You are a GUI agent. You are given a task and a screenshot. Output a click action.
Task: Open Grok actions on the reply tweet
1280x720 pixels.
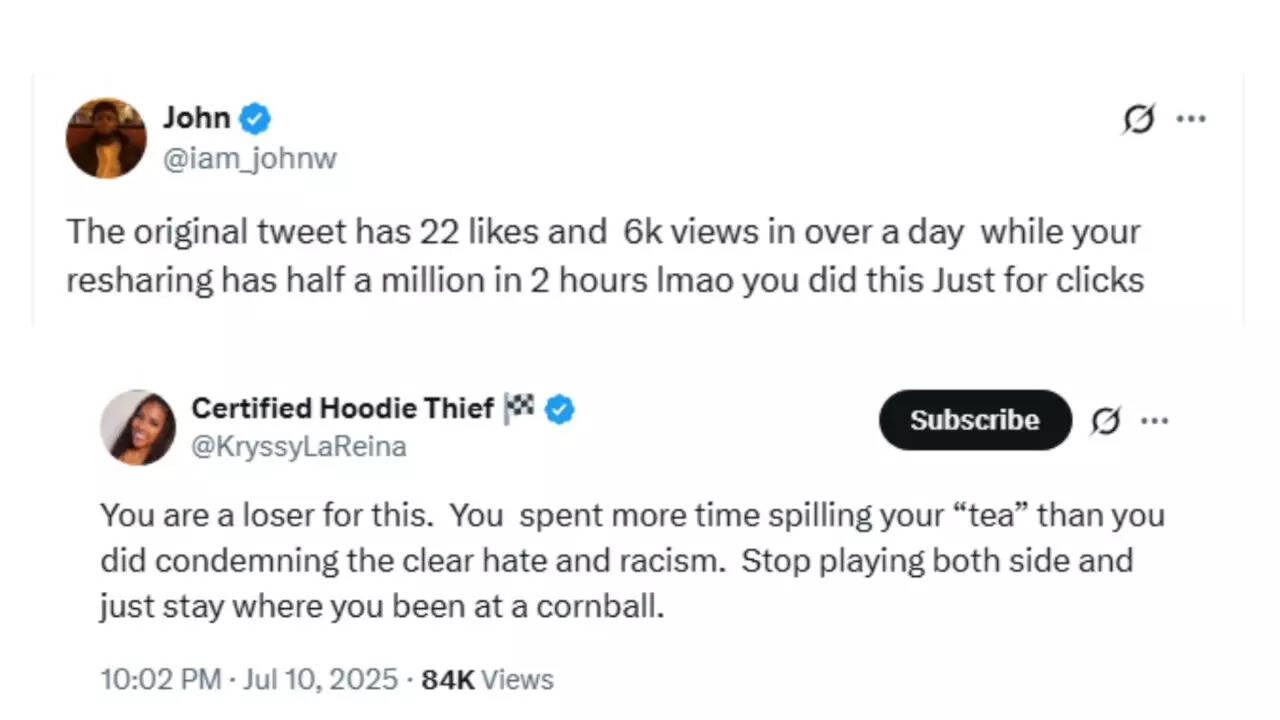click(1106, 421)
